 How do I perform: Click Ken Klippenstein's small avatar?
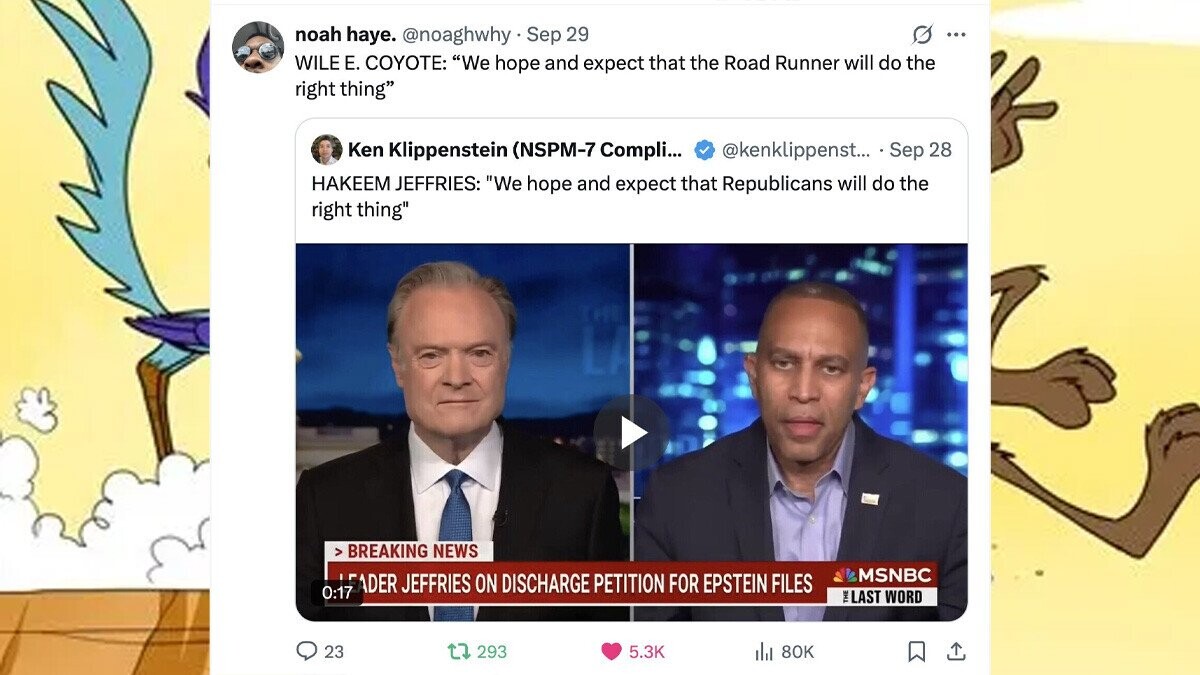[326, 150]
